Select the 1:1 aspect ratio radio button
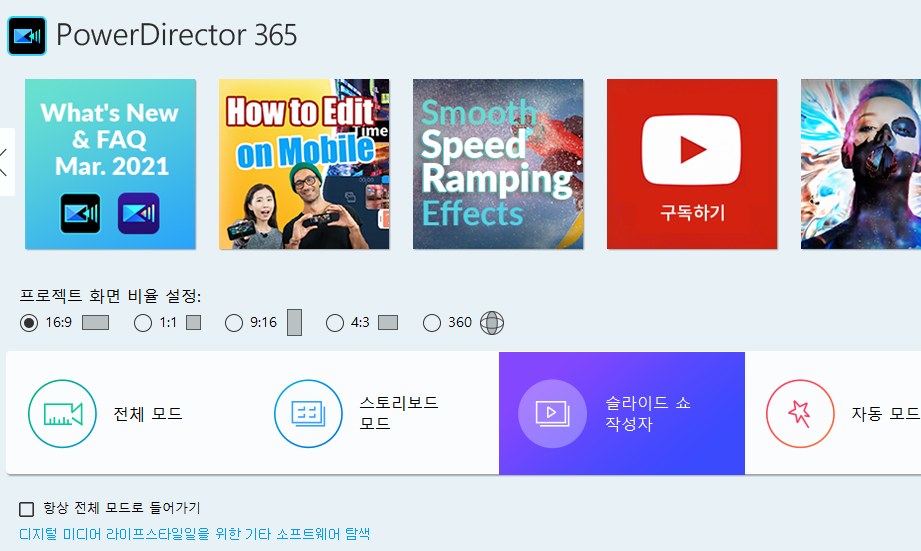This screenshot has width=921, height=551. [x=143, y=322]
